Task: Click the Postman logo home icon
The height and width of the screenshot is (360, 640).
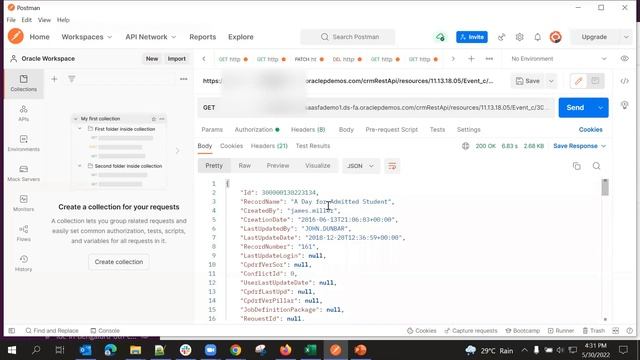Action: point(16,36)
